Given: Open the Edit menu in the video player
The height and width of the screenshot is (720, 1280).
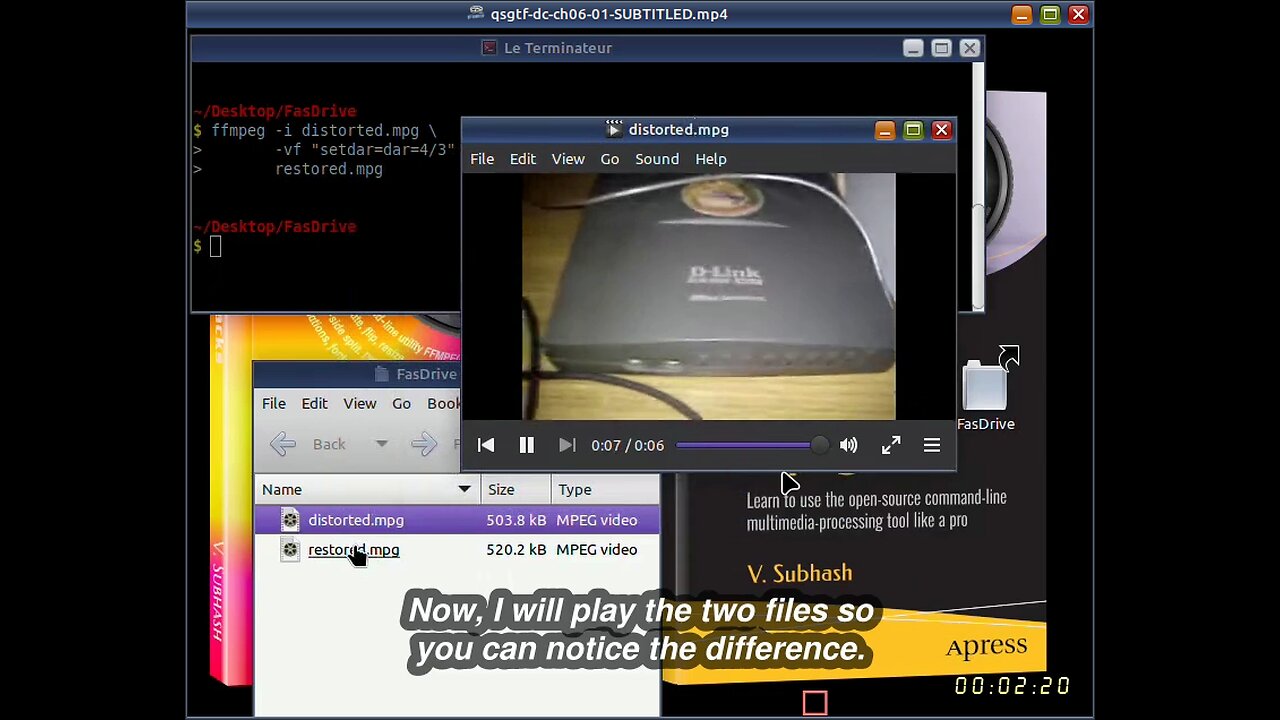Looking at the screenshot, I should click(x=523, y=159).
